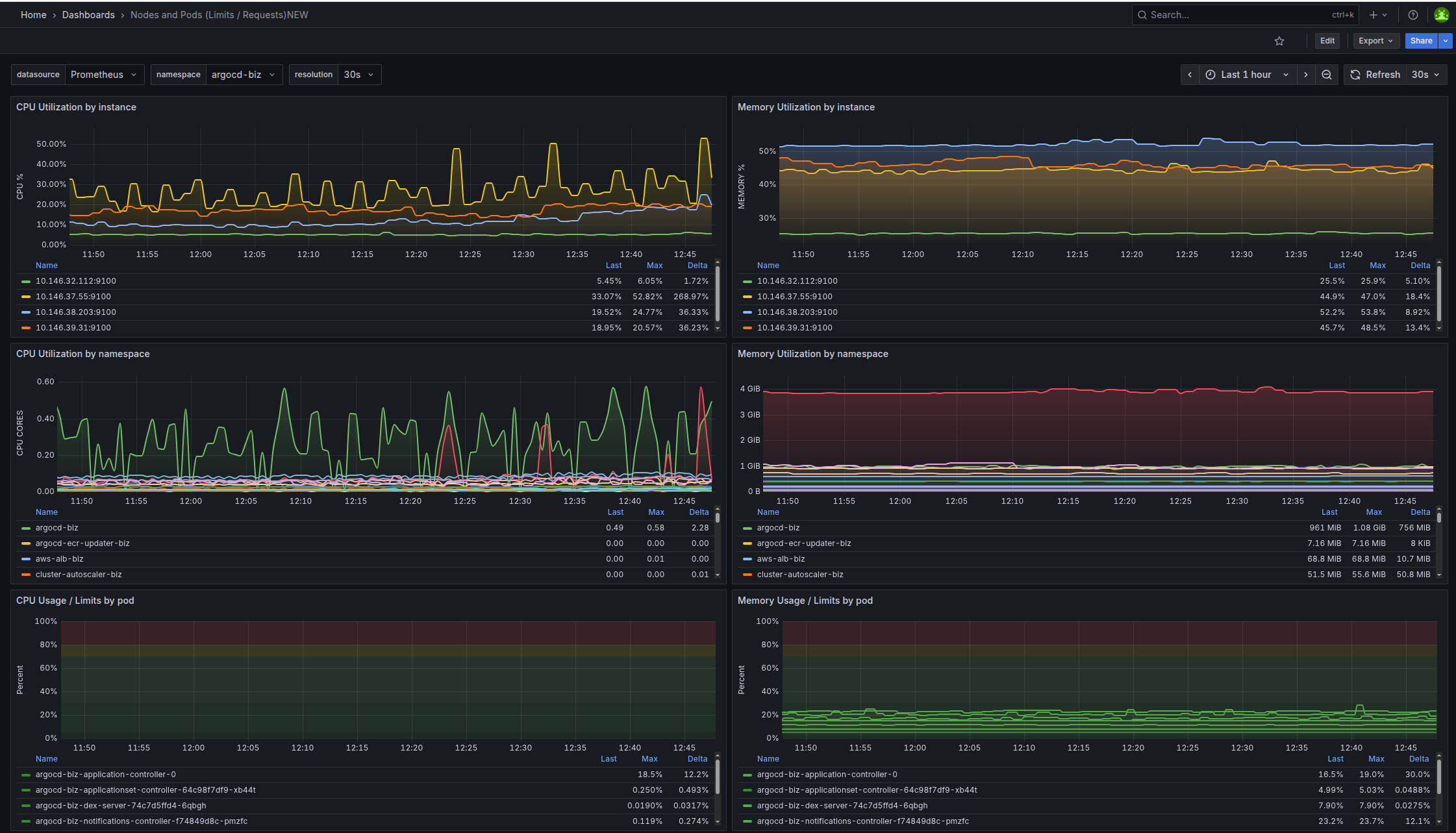
Task: Open the help question mark menu
Action: 1413,15
